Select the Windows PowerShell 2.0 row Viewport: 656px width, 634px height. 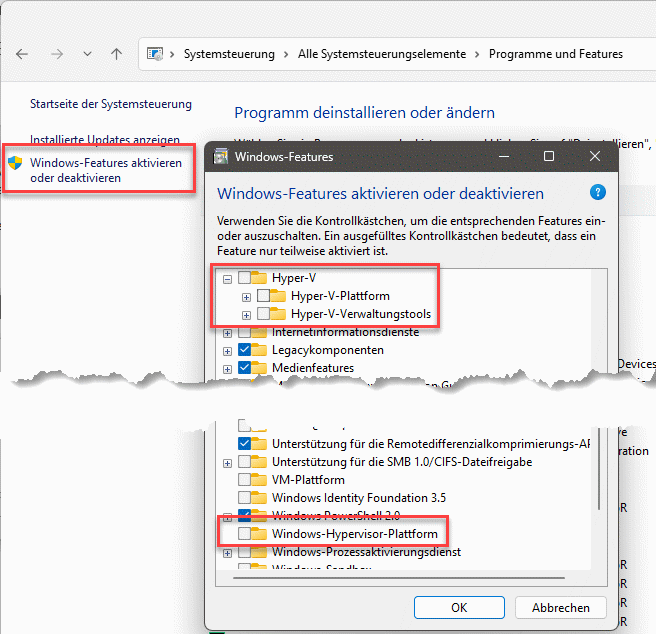point(336,515)
